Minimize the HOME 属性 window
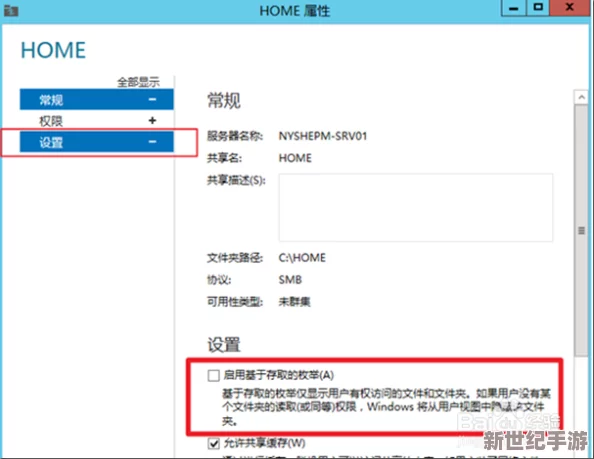The height and width of the screenshot is (459, 594). [x=513, y=8]
